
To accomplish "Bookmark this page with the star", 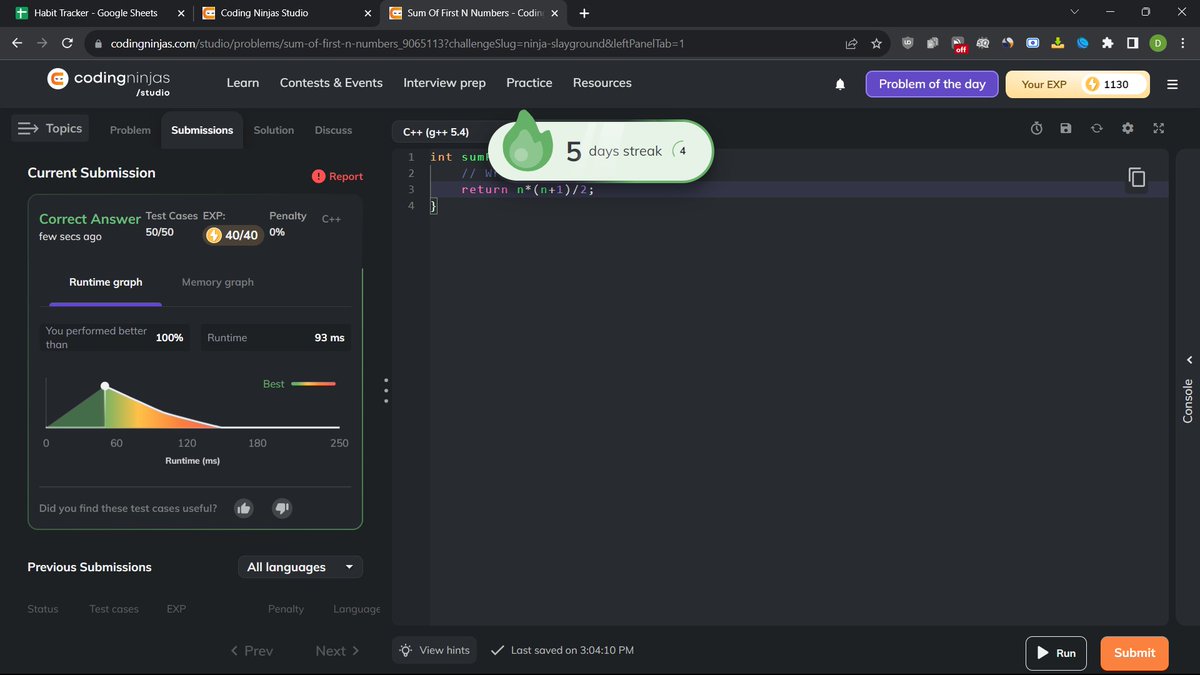I will pos(876,44).
